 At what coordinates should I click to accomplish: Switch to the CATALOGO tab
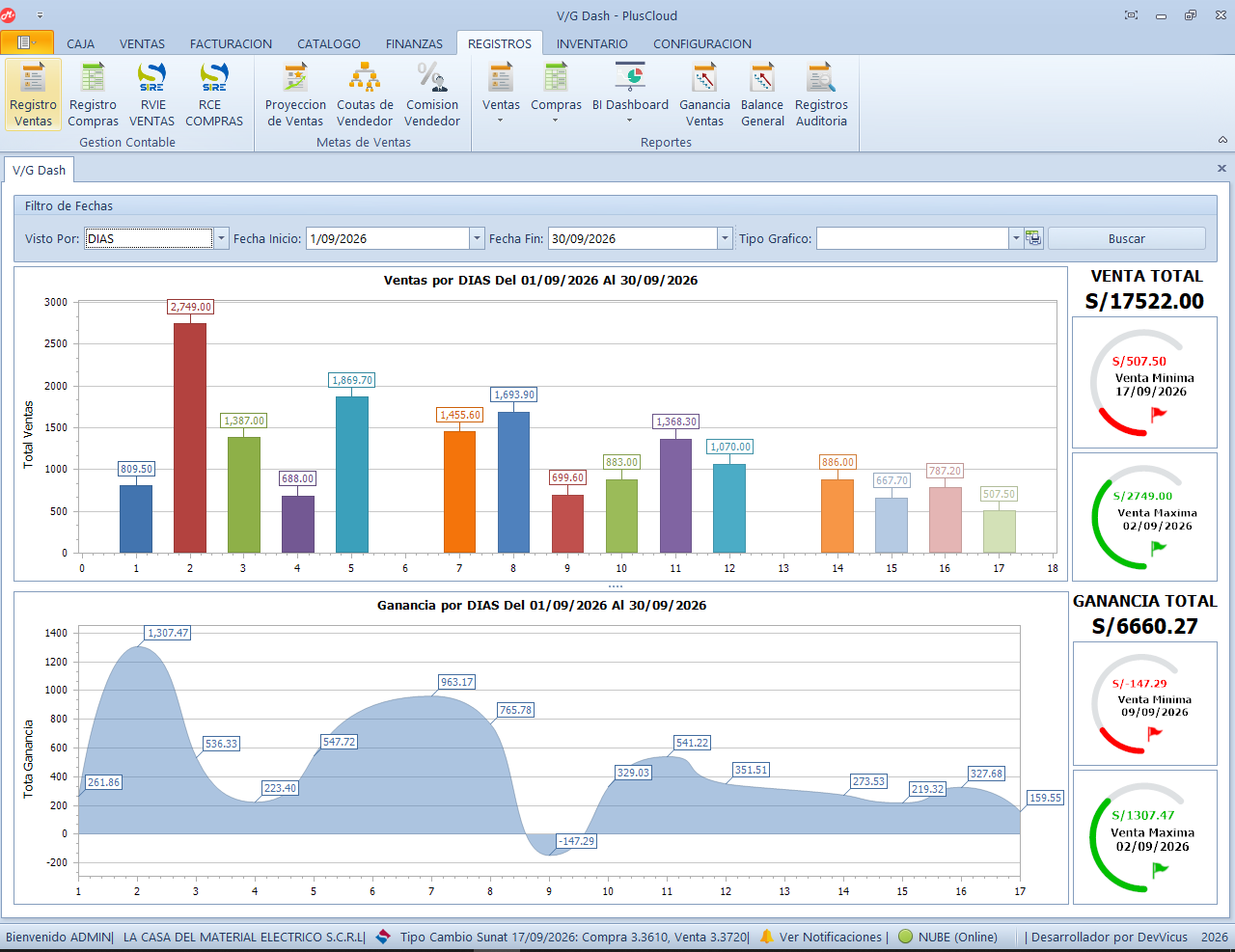pyautogui.click(x=328, y=43)
